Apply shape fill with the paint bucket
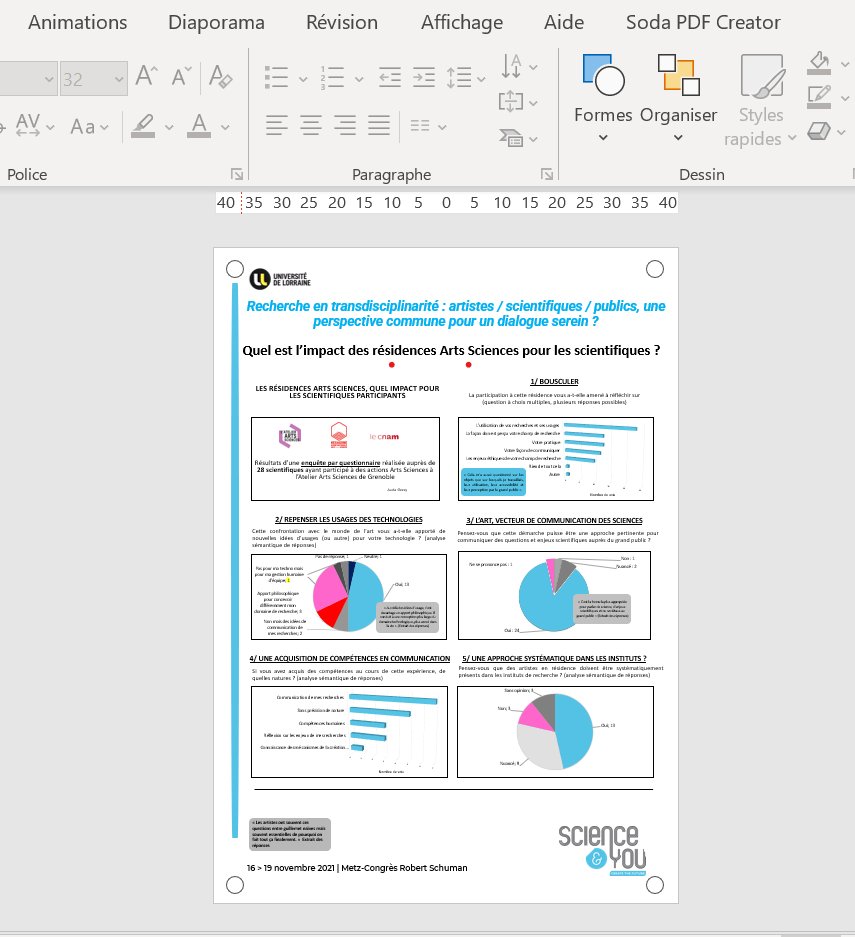Viewport: 855px width, 937px height. point(819,63)
